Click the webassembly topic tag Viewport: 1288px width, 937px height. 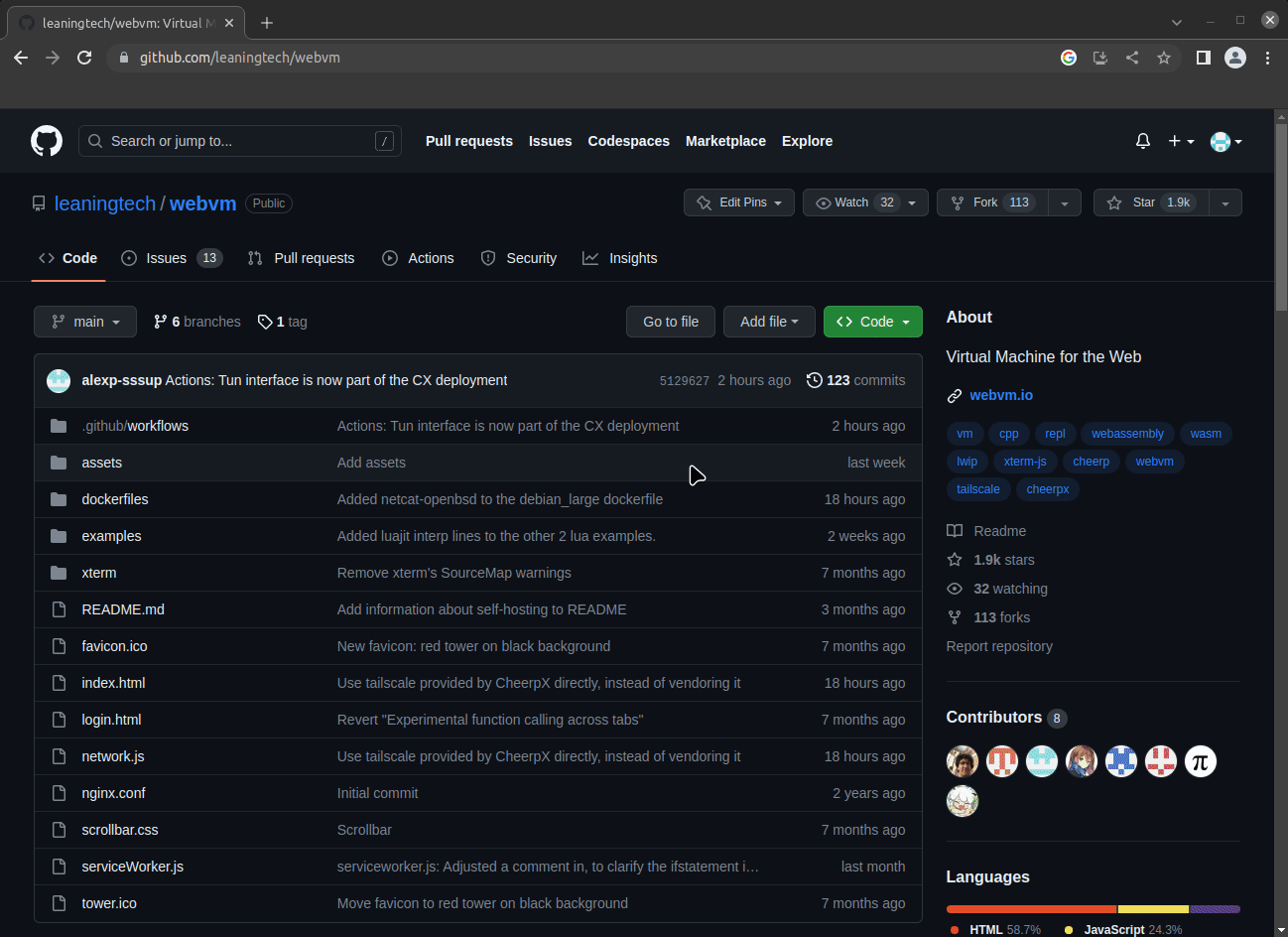[x=1127, y=434]
